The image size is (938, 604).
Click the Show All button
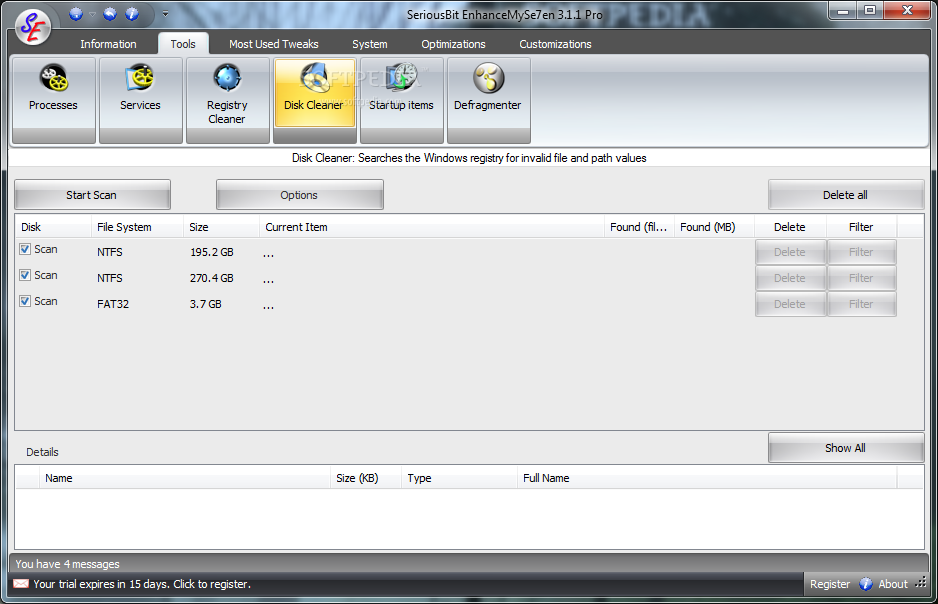click(846, 448)
